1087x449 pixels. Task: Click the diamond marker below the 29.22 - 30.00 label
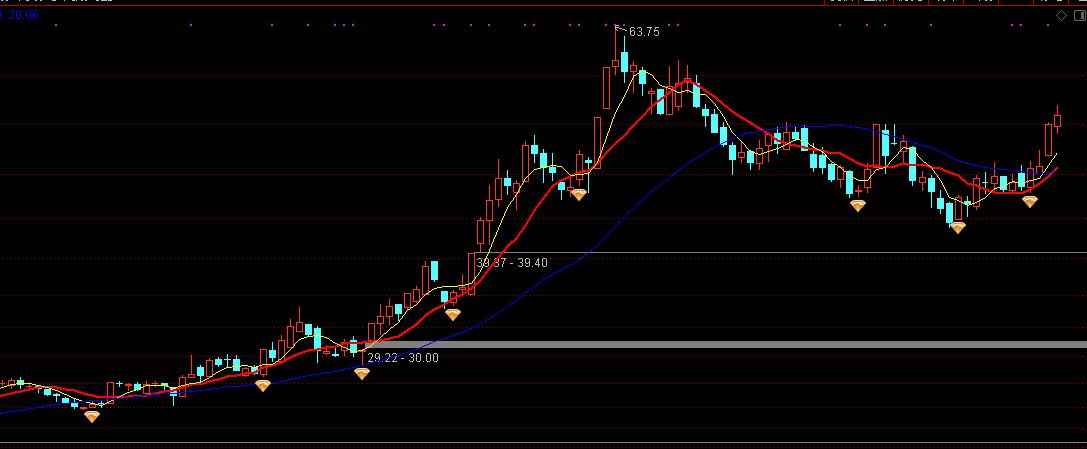point(362,373)
